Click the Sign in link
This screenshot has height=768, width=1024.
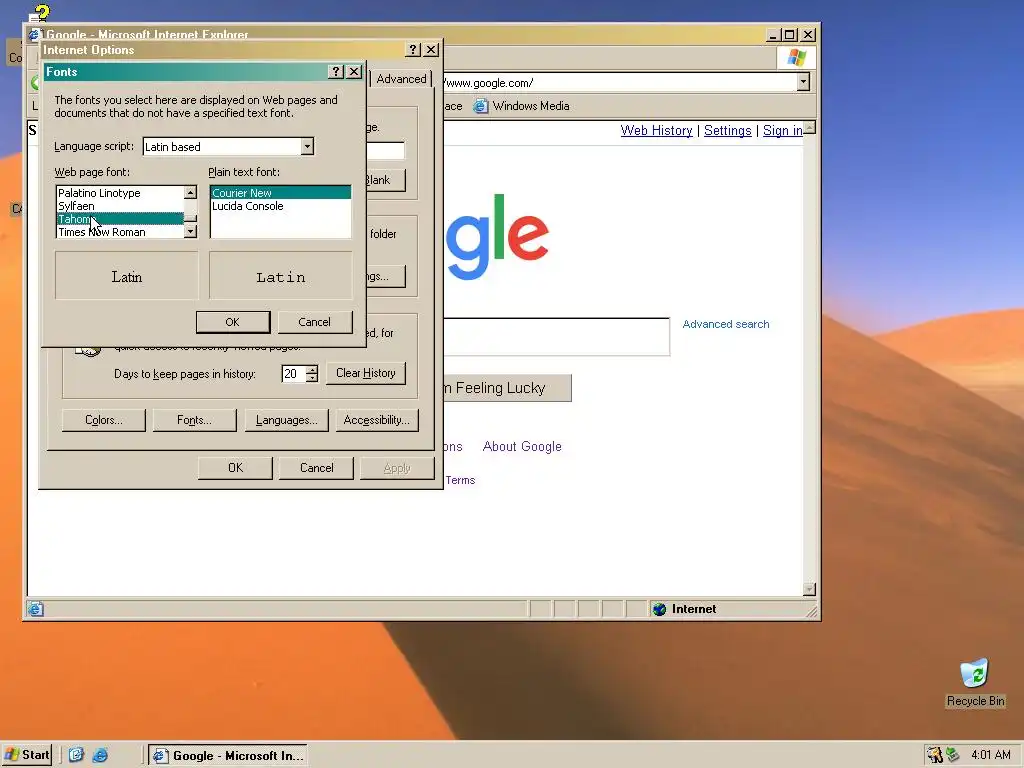[782, 131]
